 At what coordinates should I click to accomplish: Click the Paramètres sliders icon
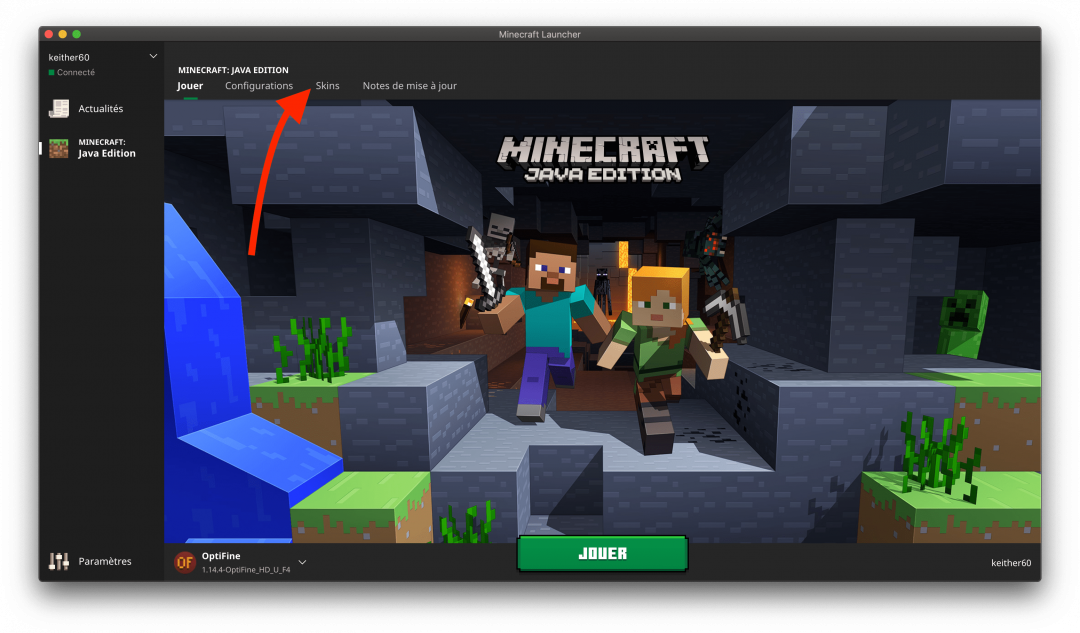[x=59, y=561]
